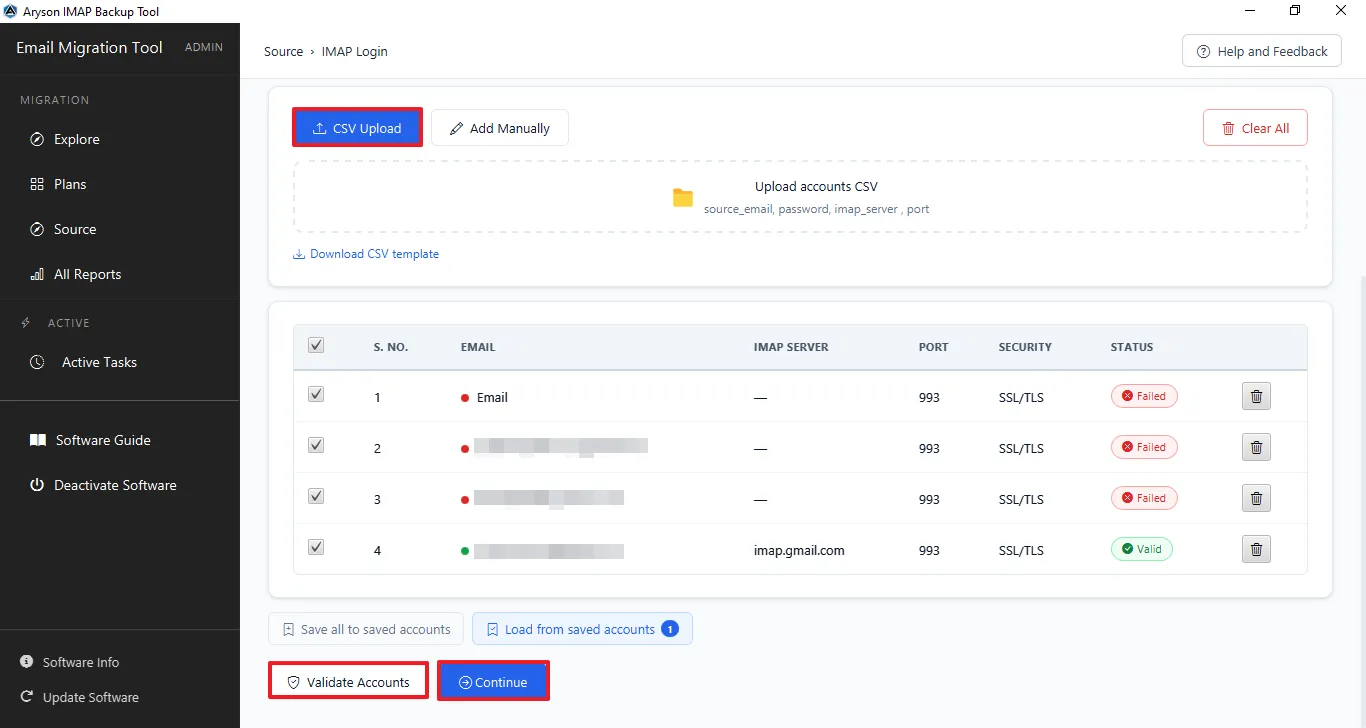Click the imap.gmail.com server cell
Image resolution: width=1366 pixels, height=728 pixels.
pyautogui.click(x=799, y=550)
